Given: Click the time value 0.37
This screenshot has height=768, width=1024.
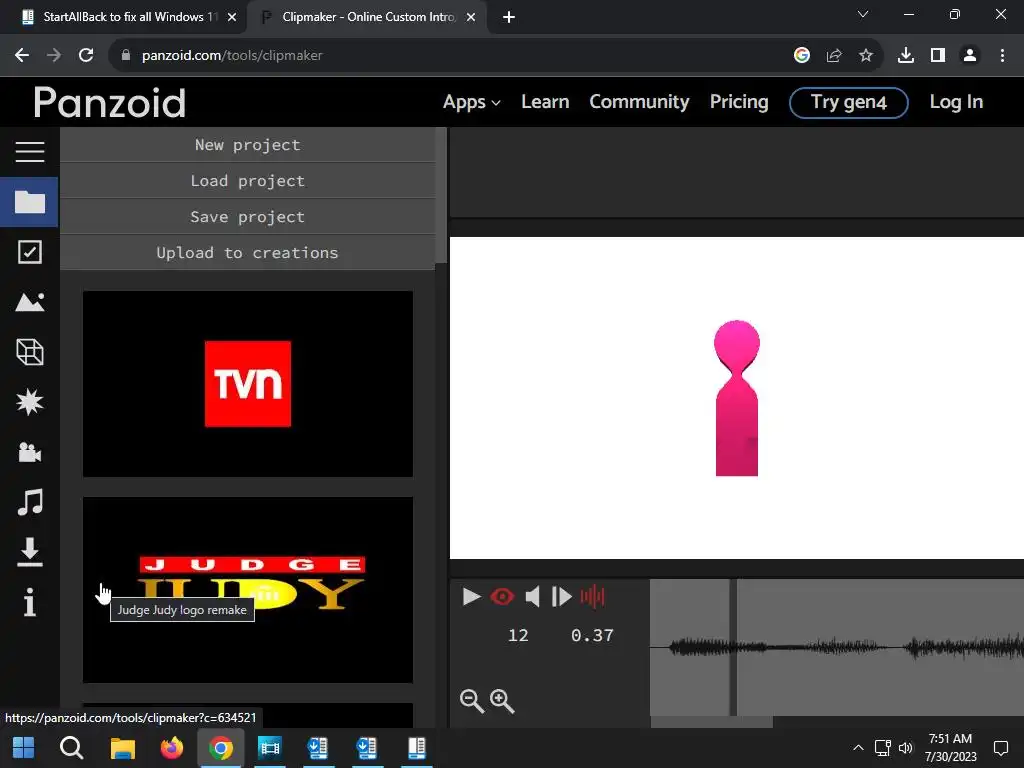Looking at the screenshot, I should [592, 635].
